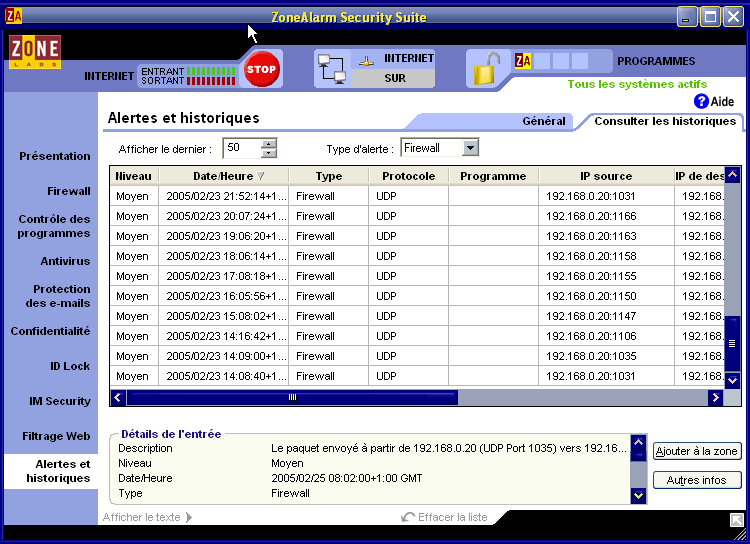The width and height of the screenshot is (750, 544).
Task: Click the ZA program icon beside PROGRAMMES
Action: (523, 61)
